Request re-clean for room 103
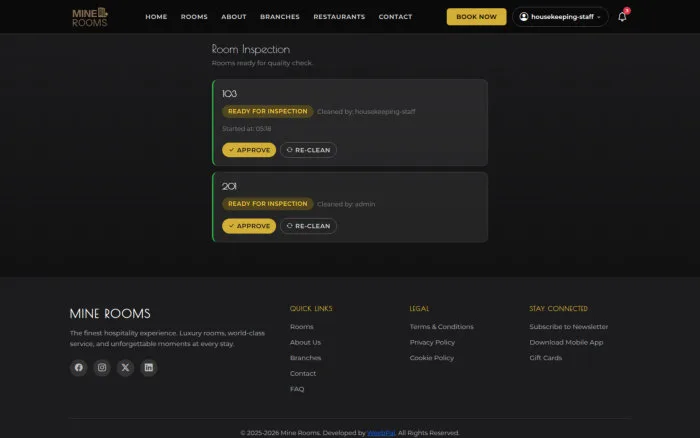This screenshot has width=700, height=438. click(308, 150)
